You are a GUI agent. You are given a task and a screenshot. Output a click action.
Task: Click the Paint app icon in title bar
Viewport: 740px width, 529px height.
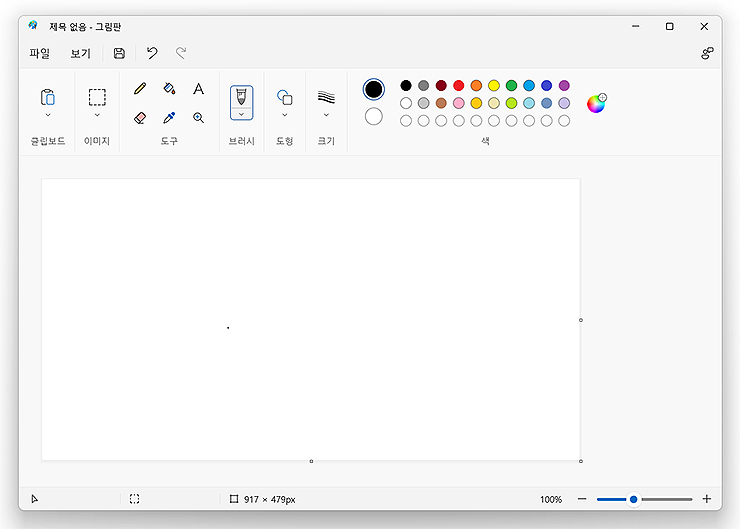click(x=33, y=25)
